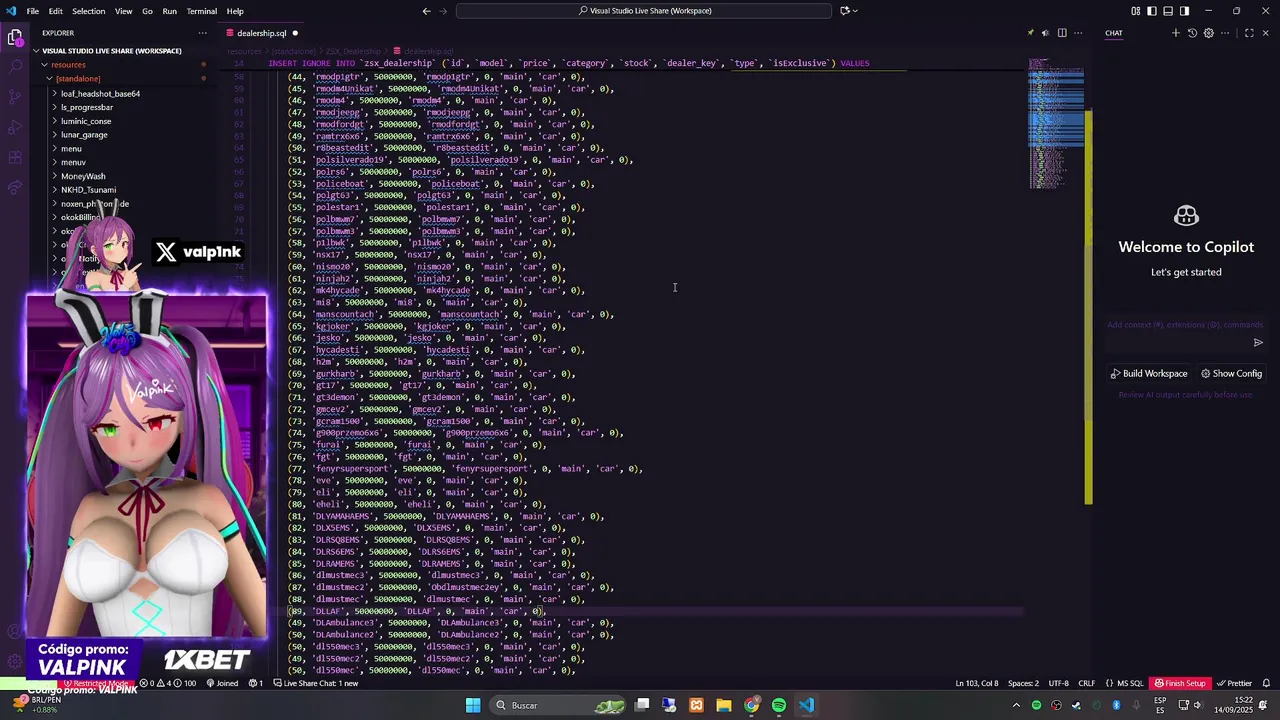The height and width of the screenshot is (720, 1280).
Task: Open editor More Actions ellipsis menu
Action: (x=1078, y=33)
